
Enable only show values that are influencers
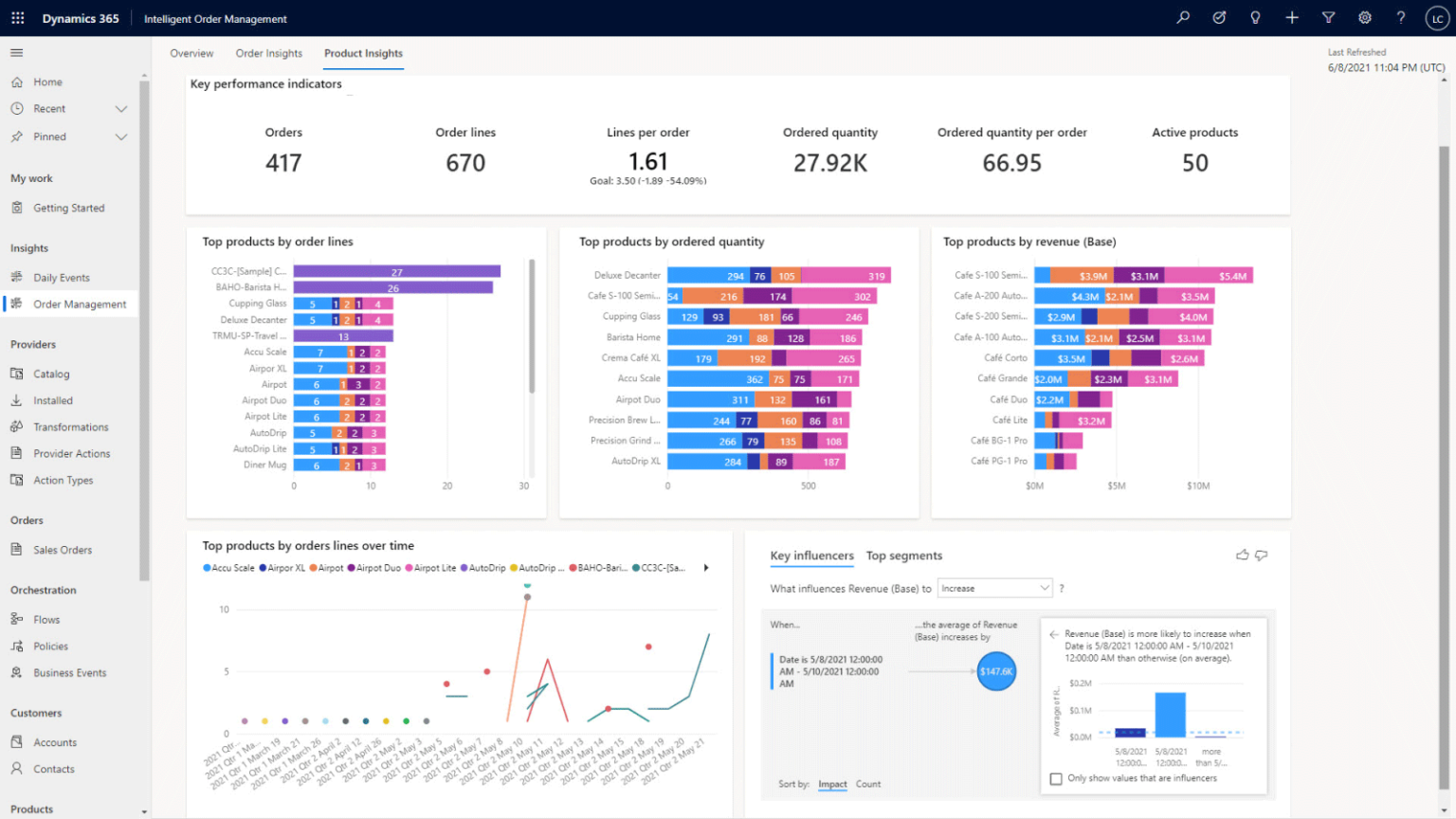pos(1056,779)
